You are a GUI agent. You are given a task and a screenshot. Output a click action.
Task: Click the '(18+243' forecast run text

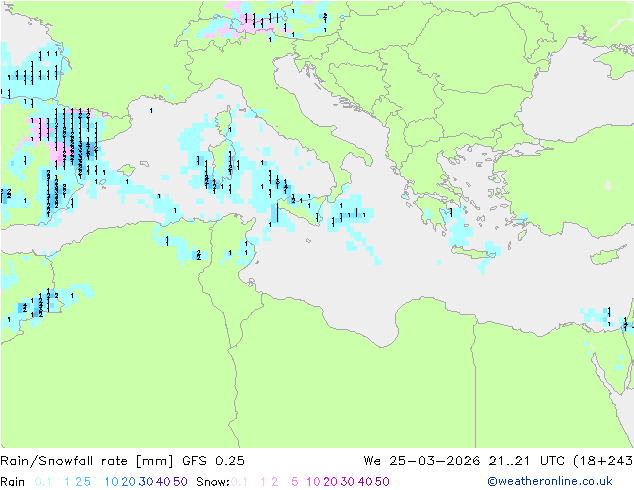[603, 461]
